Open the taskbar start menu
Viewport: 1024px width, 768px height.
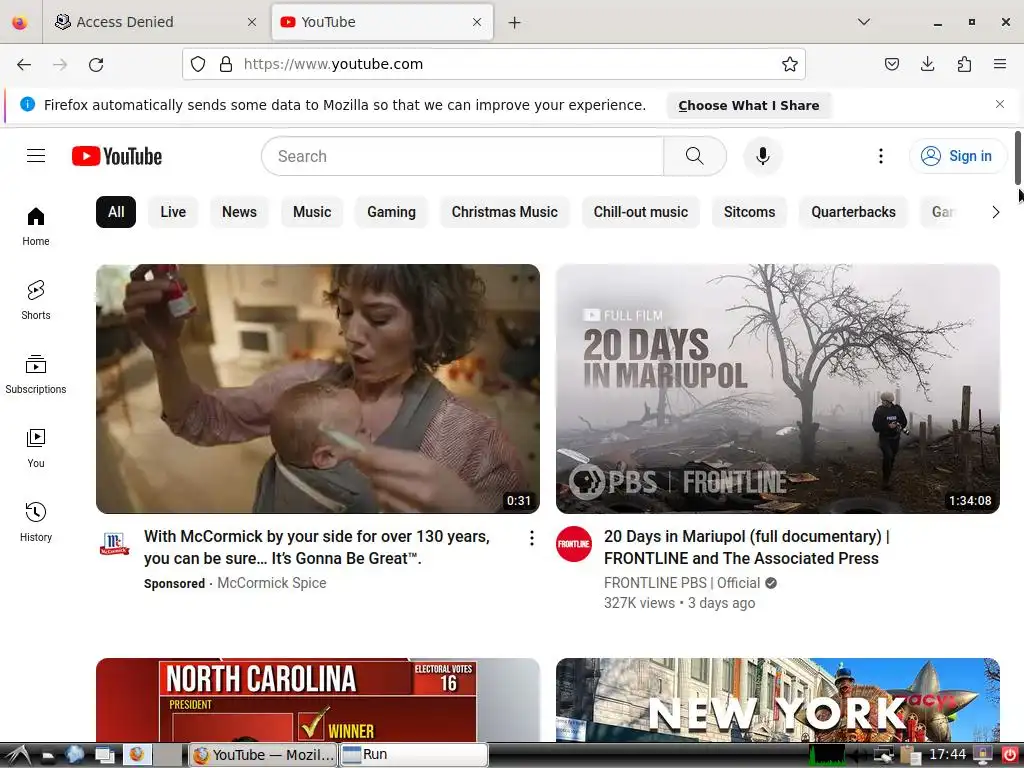pyautogui.click(x=18, y=755)
